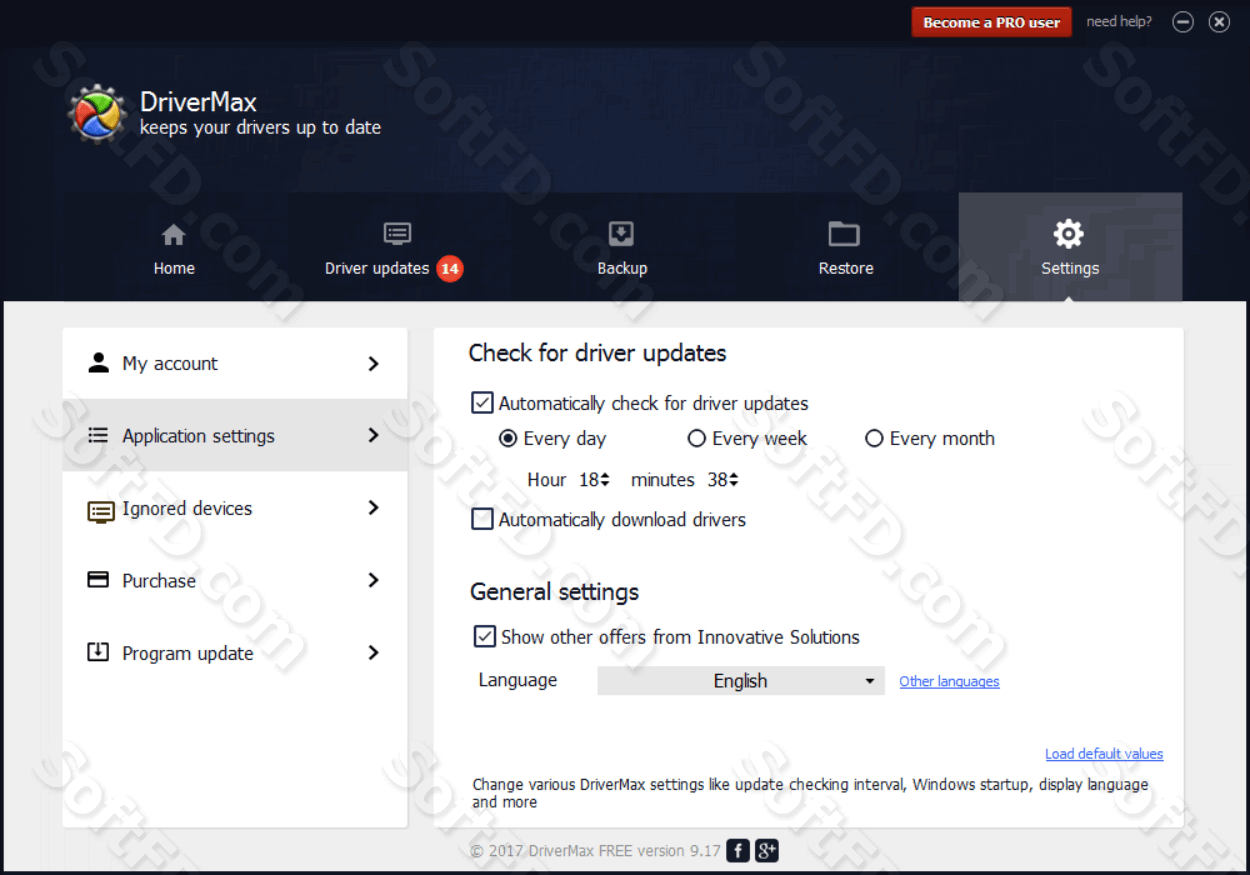
Task: Click the Restore folder icon
Action: [844, 234]
